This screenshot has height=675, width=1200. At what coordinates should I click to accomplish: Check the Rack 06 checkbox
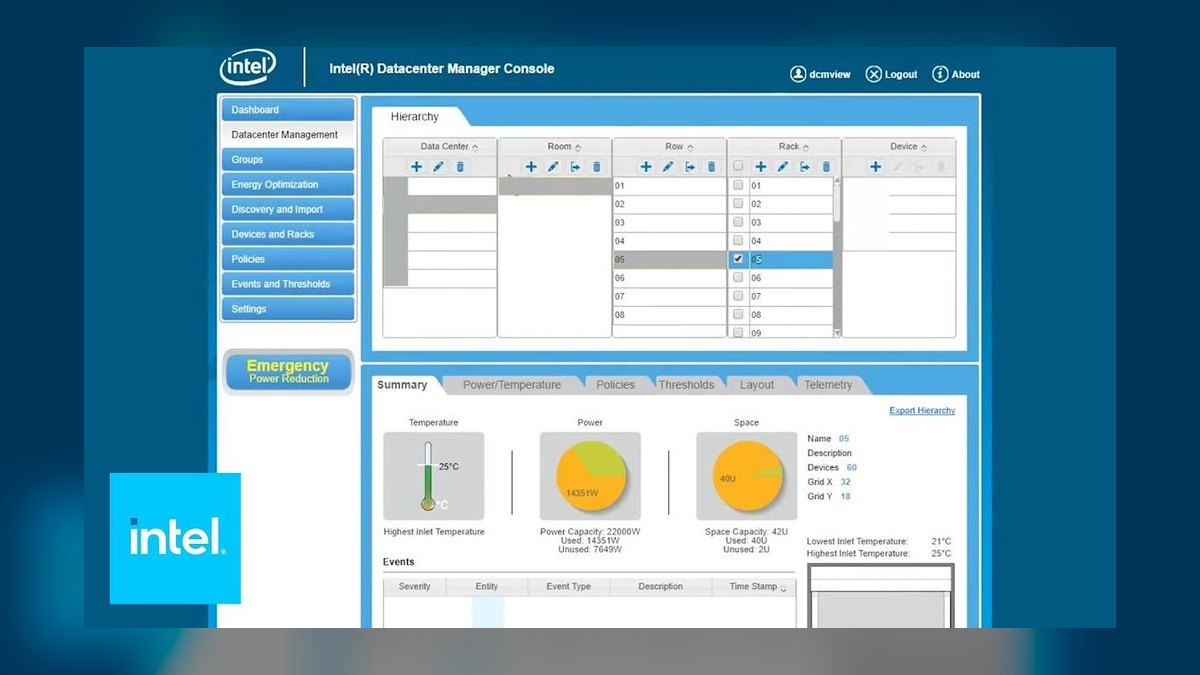tap(738, 278)
